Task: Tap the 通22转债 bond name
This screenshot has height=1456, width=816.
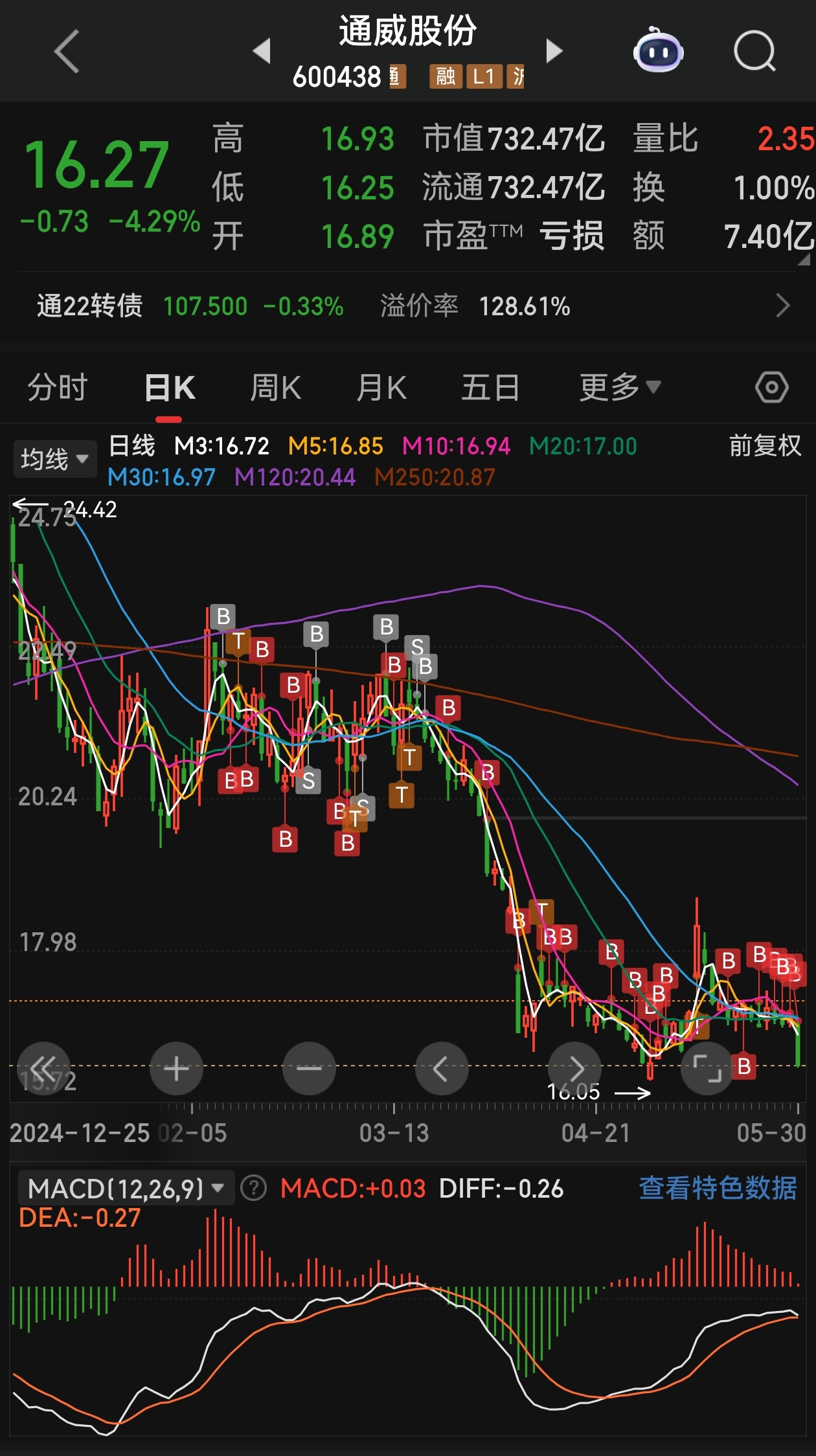Action: [x=89, y=306]
